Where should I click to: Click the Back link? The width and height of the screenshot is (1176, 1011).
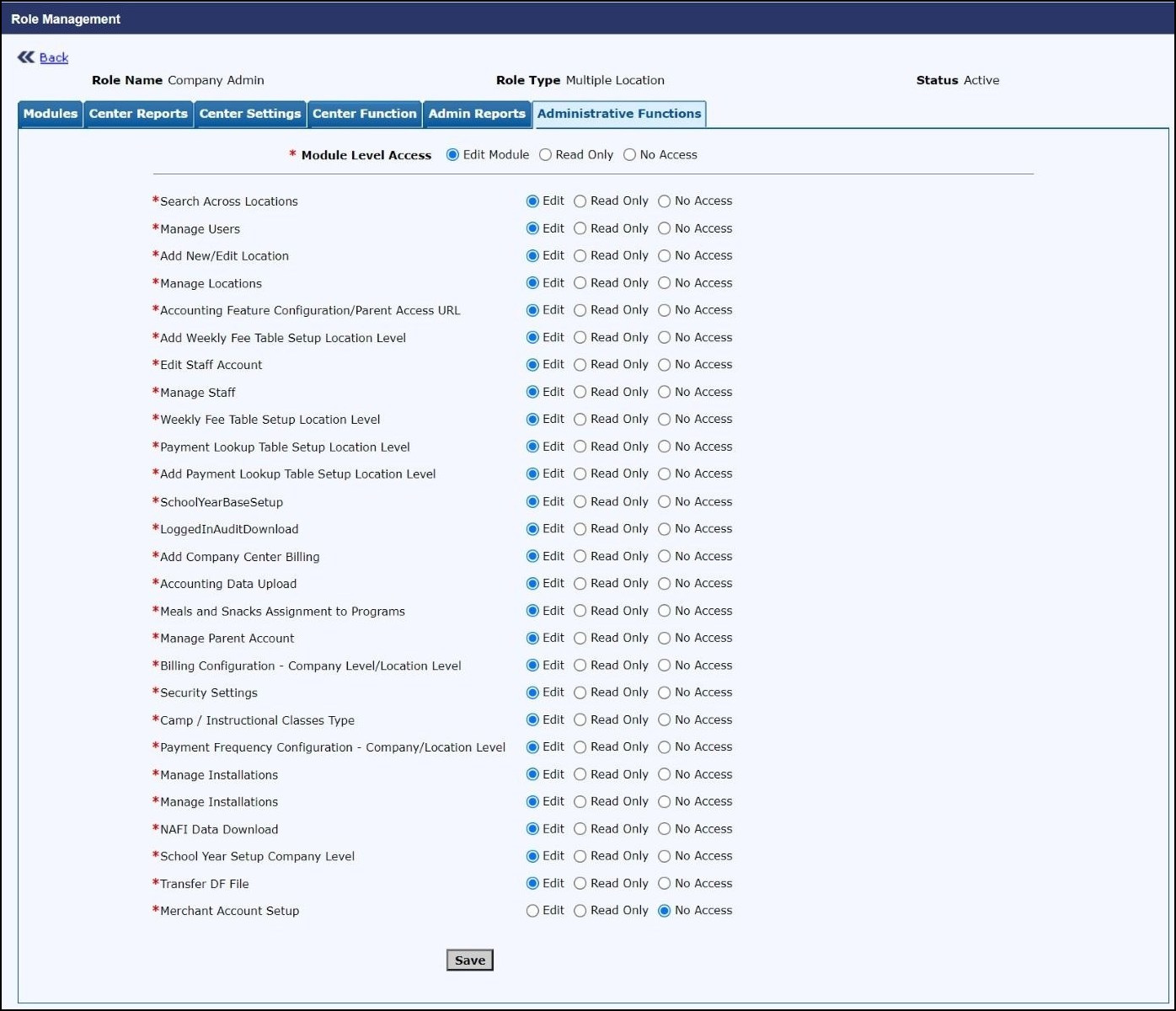click(x=54, y=58)
